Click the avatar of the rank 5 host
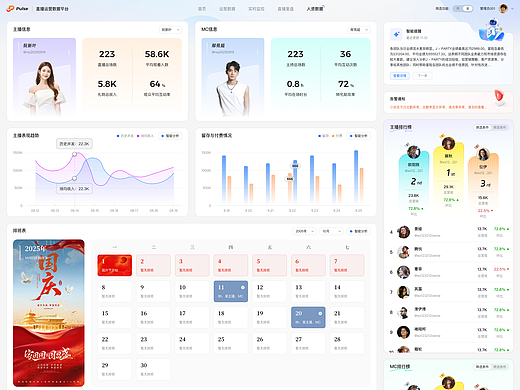The image size is (520, 390). tap(404, 252)
